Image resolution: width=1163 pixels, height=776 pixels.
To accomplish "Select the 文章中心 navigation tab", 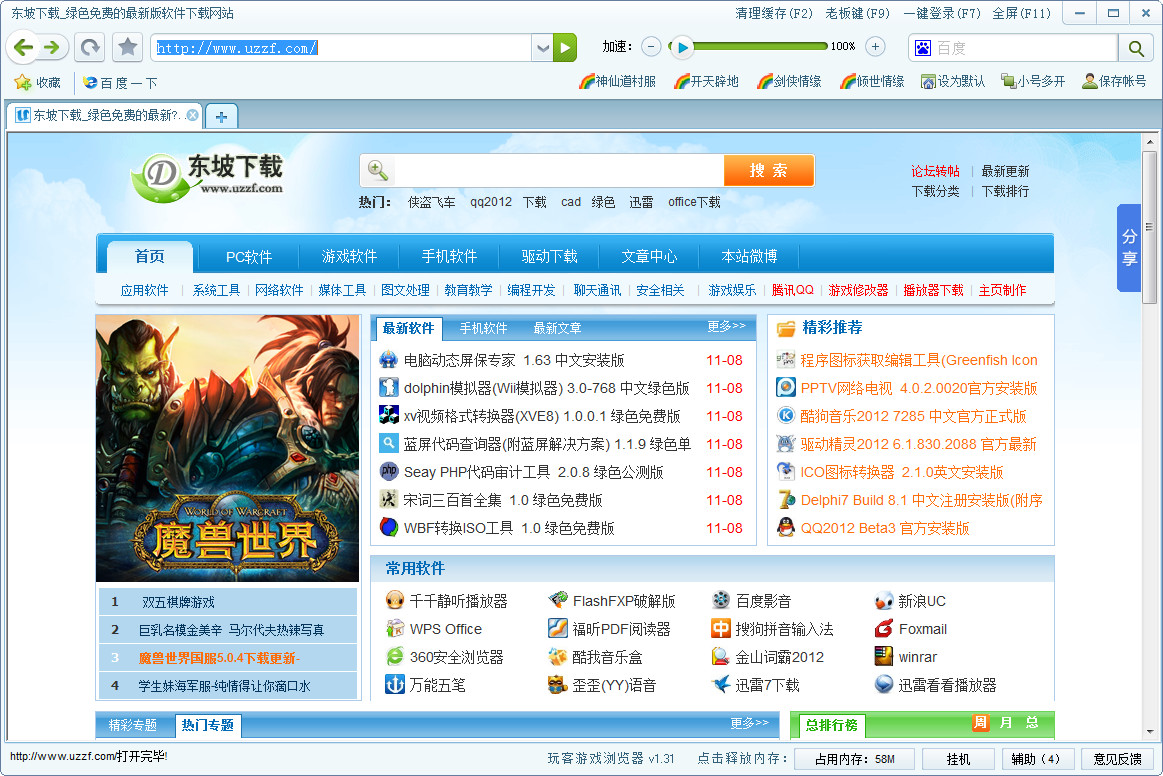I will tap(649, 257).
